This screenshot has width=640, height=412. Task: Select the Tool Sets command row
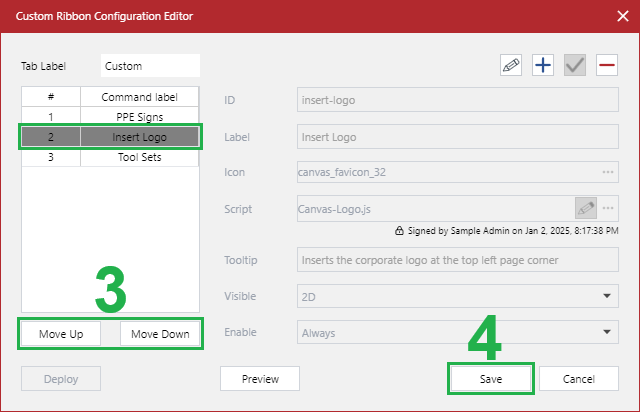point(139,157)
